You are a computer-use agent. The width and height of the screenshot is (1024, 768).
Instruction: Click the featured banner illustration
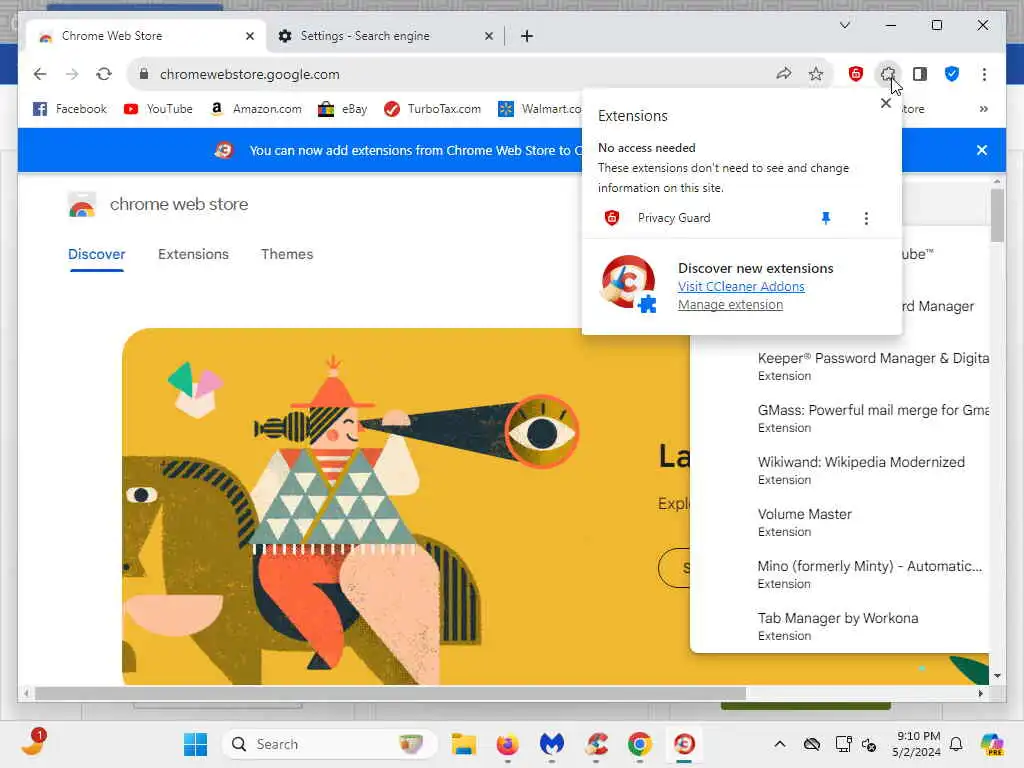point(405,506)
